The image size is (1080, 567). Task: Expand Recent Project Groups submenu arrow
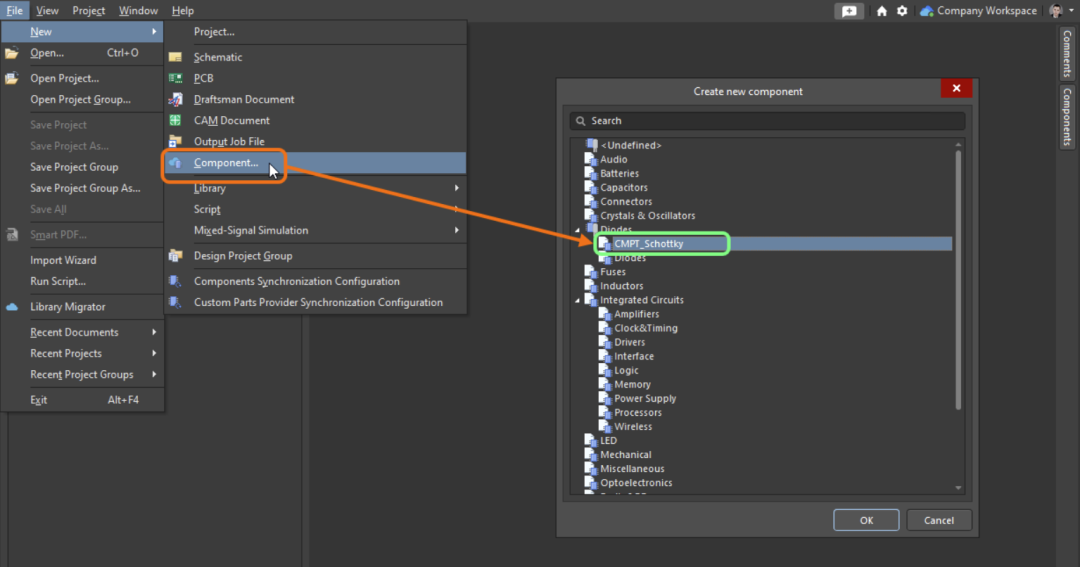point(154,375)
